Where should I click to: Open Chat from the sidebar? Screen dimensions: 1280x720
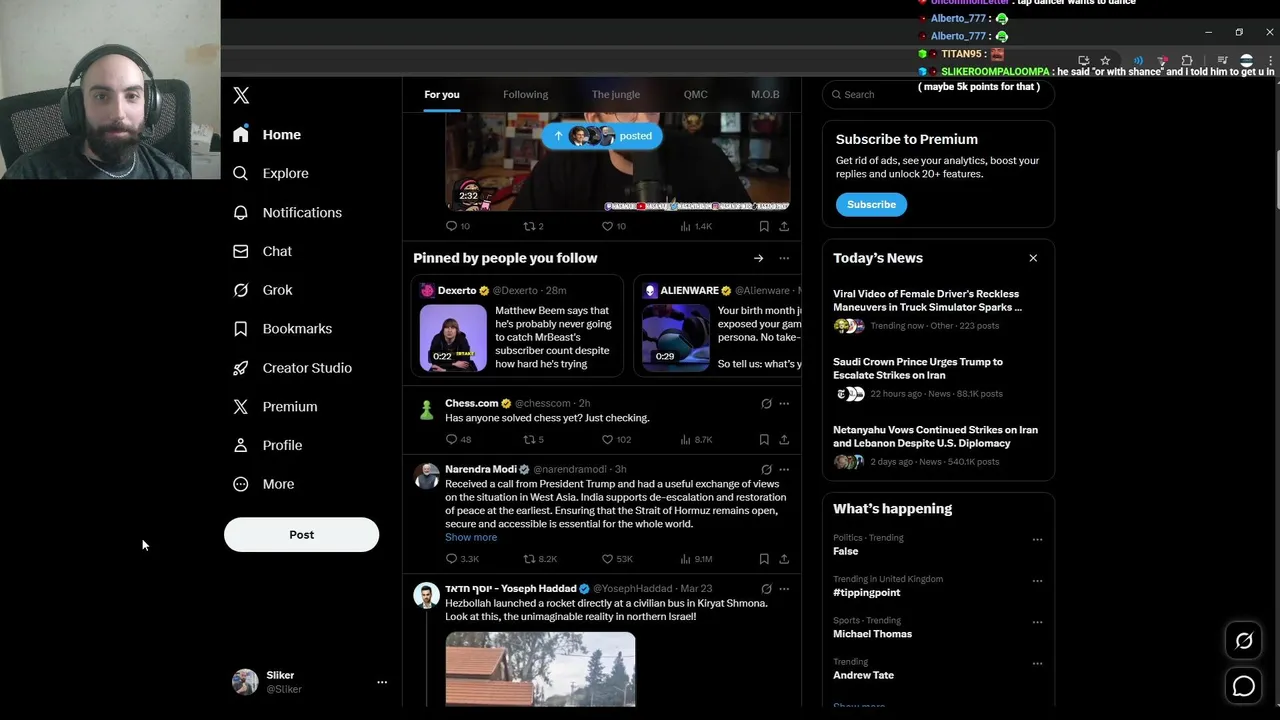[x=262, y=251]
